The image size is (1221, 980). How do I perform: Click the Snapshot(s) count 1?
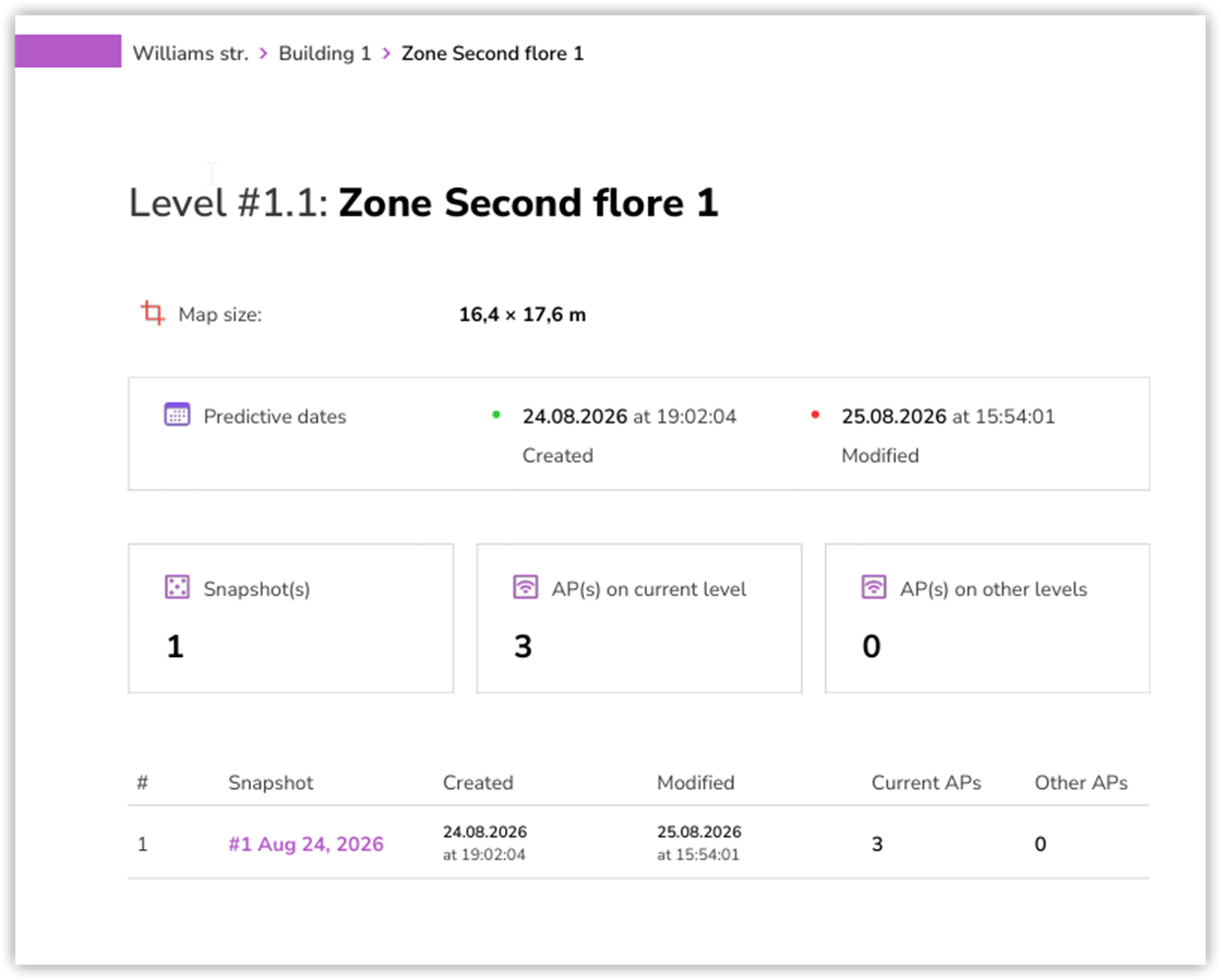[x=175, y=646]
